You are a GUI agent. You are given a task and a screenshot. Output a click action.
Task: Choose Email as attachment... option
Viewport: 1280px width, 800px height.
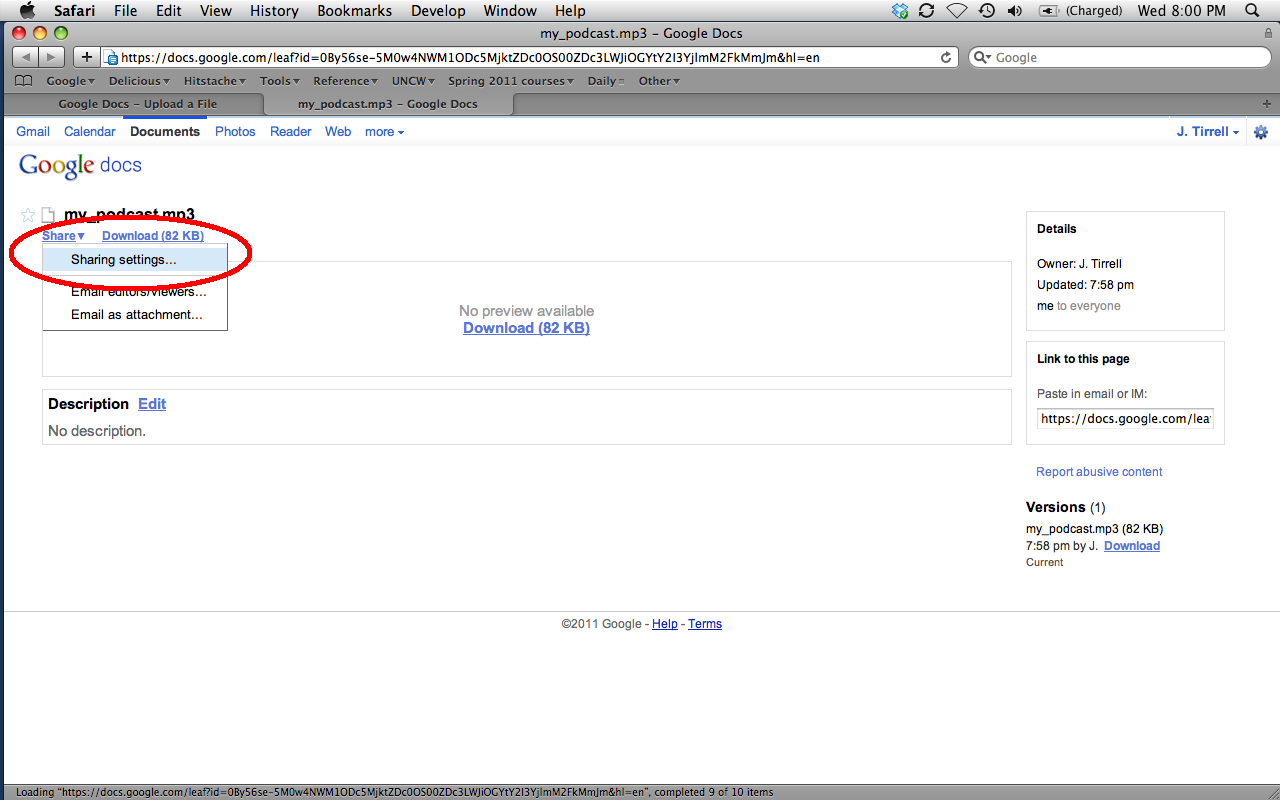tap(135, 315)
